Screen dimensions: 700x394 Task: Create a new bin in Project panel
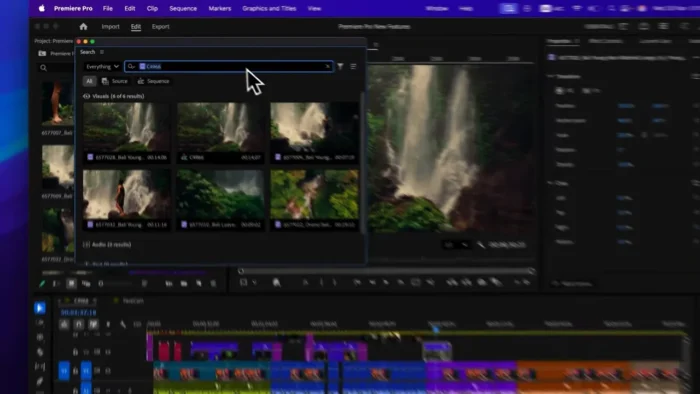tap(183, 283)
